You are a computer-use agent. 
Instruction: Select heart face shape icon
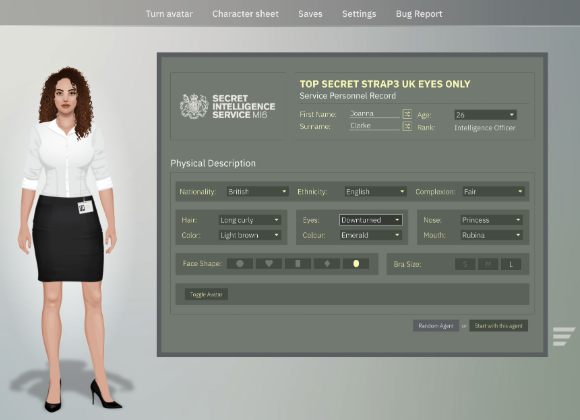tap(269, 263)
